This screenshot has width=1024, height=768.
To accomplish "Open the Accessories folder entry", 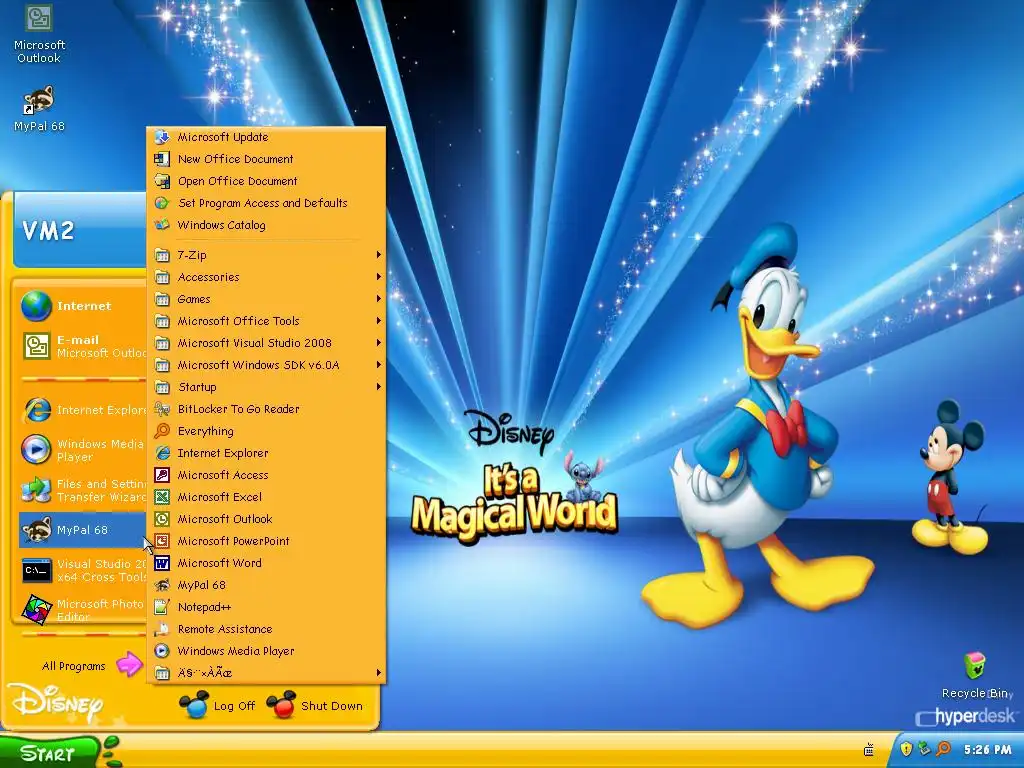I will click(266, 277).
